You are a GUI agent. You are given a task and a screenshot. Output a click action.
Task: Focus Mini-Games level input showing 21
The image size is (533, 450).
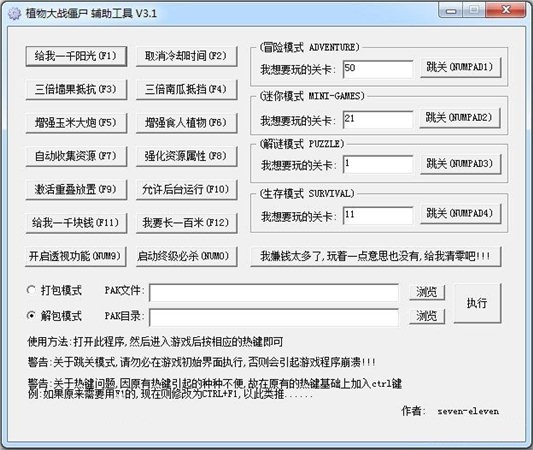[x=378, y=120]
